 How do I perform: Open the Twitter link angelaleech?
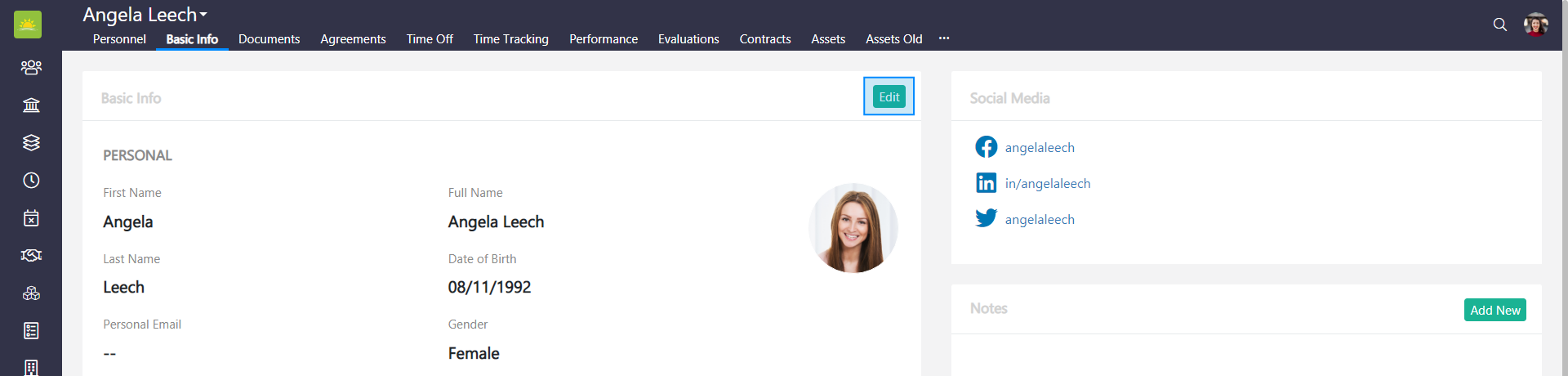click(1040, 219)
